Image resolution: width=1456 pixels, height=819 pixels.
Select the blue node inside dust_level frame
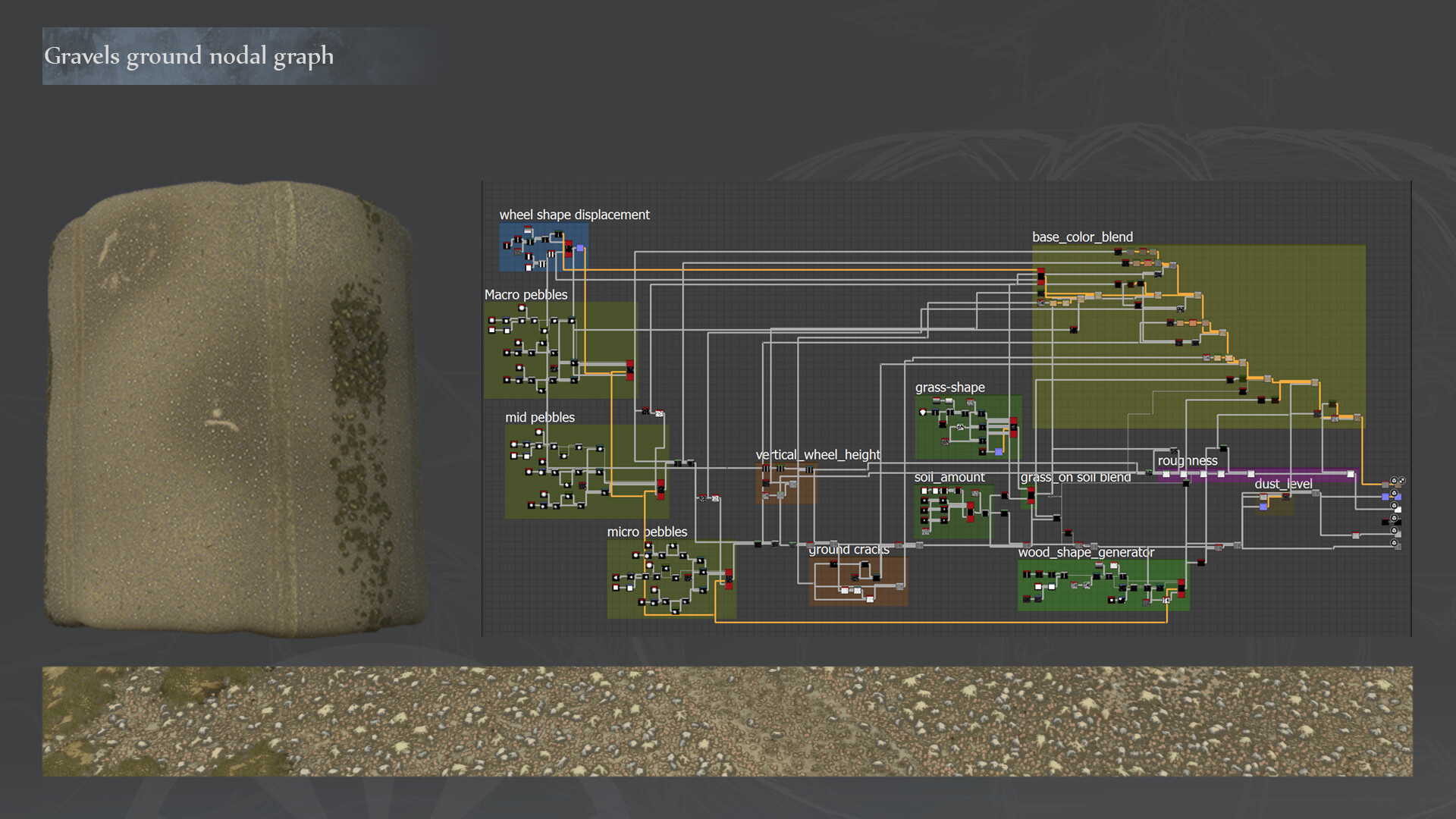[x=1263, y=507]
